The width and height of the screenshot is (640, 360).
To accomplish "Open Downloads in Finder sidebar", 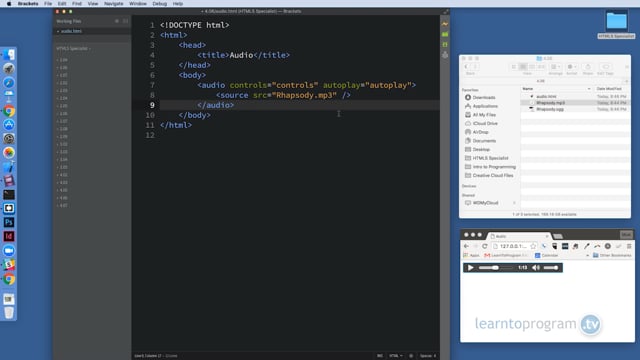I will pos(484,98).
